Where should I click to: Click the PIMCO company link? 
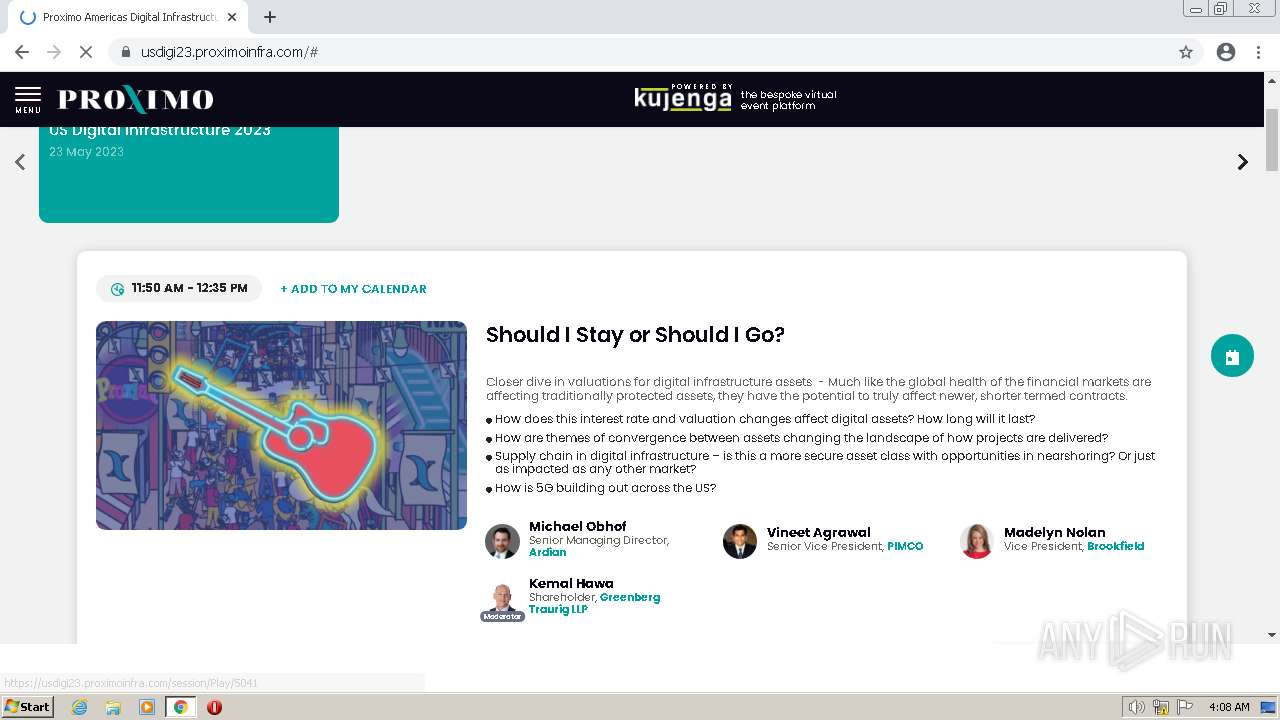click(905, 546)
